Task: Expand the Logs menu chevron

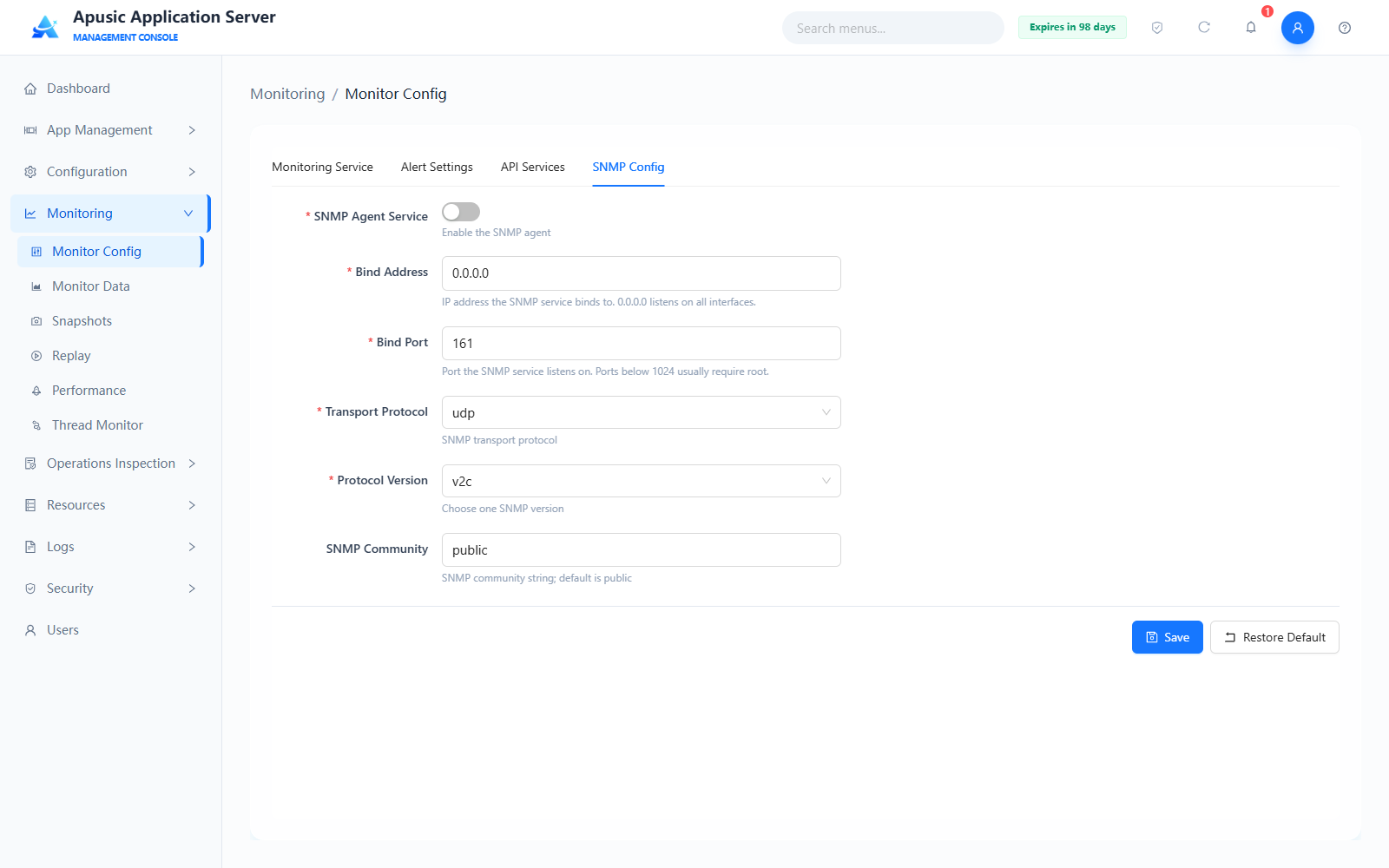Action: pos(192,547)
